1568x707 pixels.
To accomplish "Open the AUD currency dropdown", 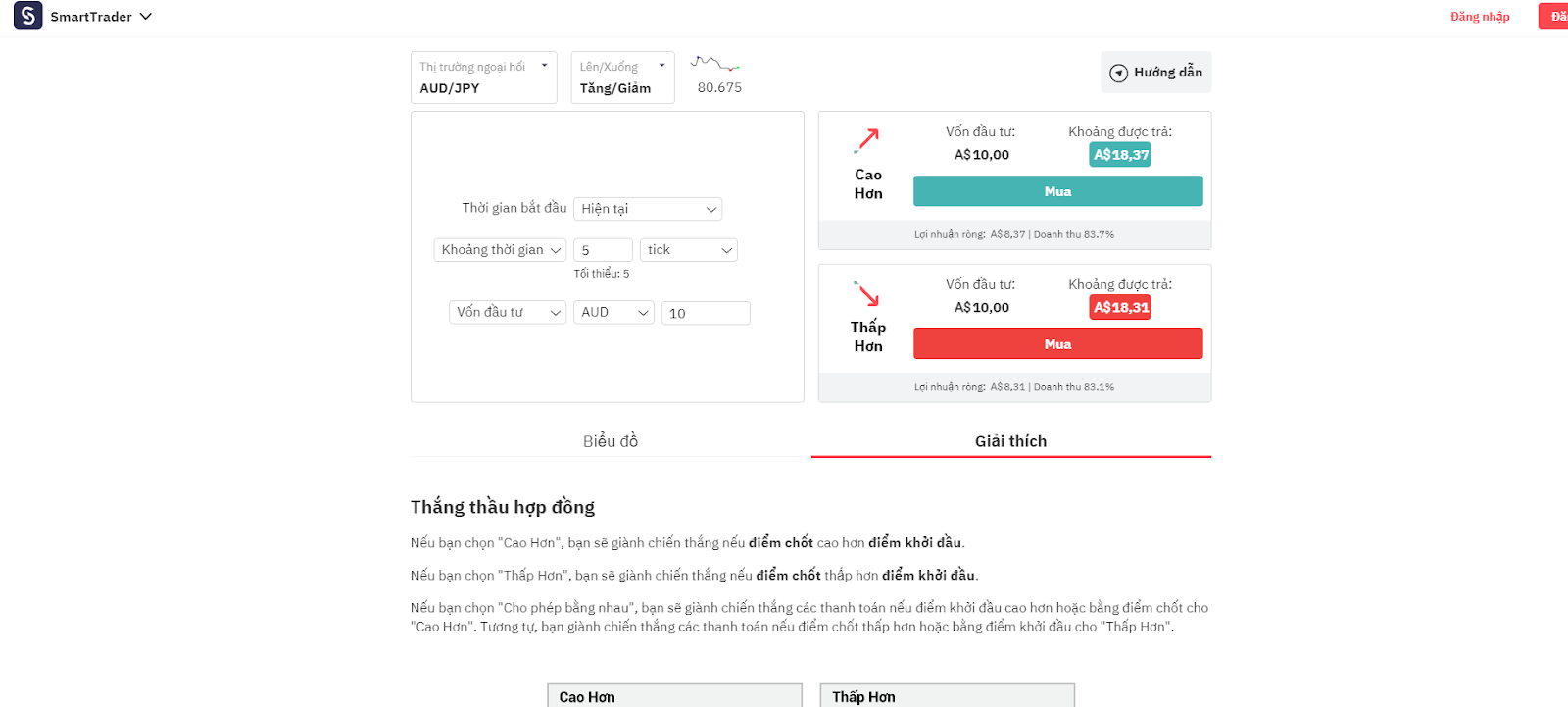I will 613,313.
